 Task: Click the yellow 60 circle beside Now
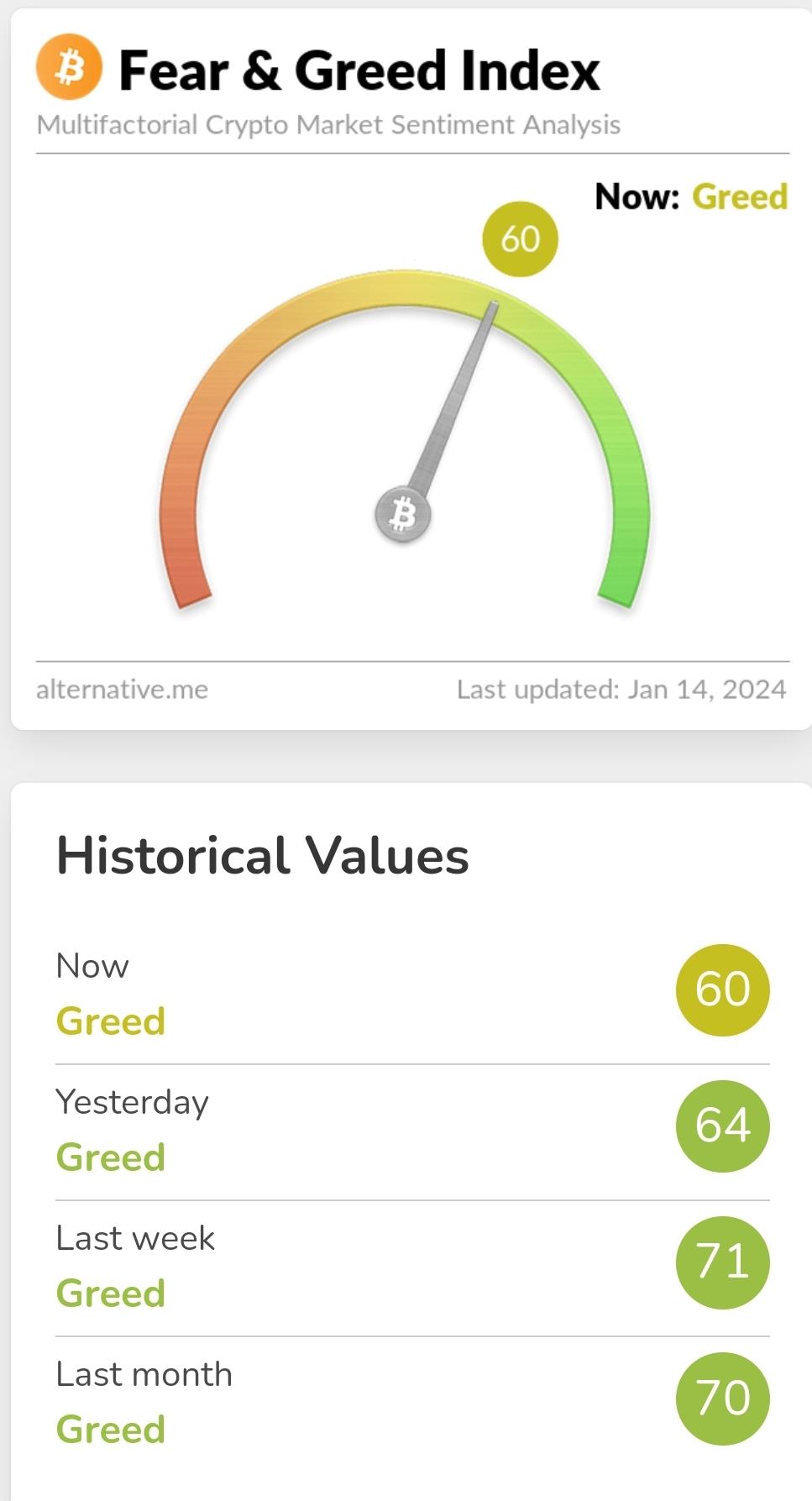[722, 989]
